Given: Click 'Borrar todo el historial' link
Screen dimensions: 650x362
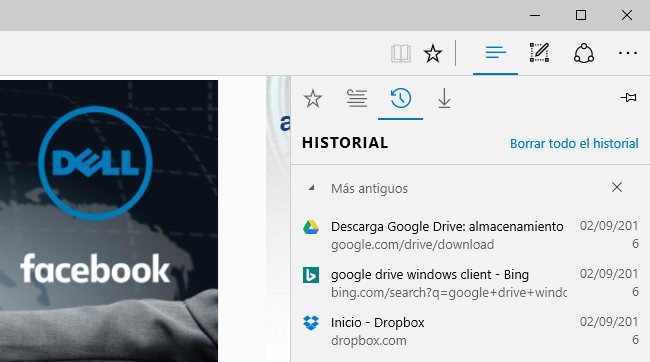Looking at the screenshot, I should (574, 143).
